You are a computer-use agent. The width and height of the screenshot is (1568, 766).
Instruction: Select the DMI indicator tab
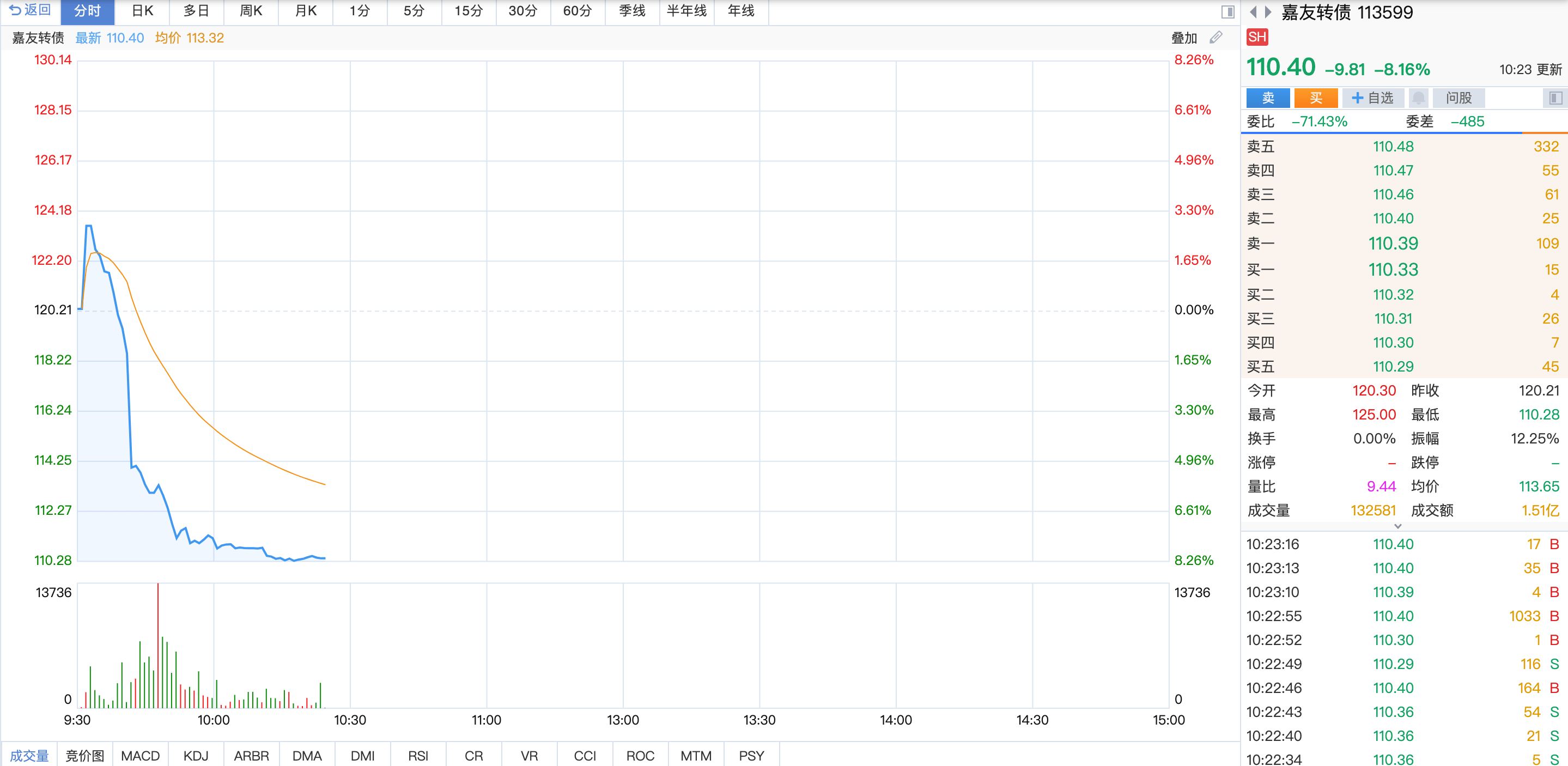coord(363,756)
